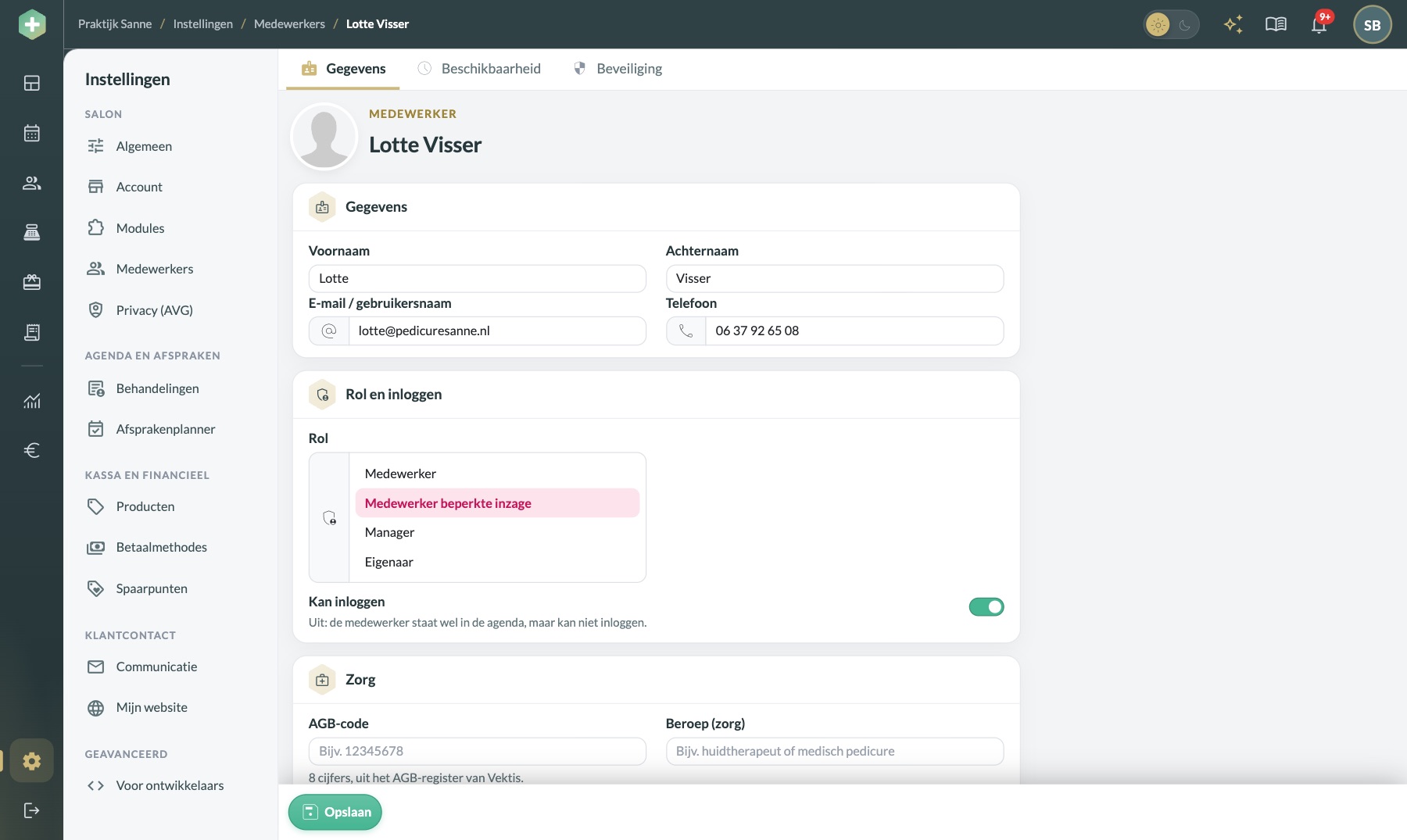Click the sparkle AI assistant icon
This screenshot has width=1407, height=840.
[1233, 24]
